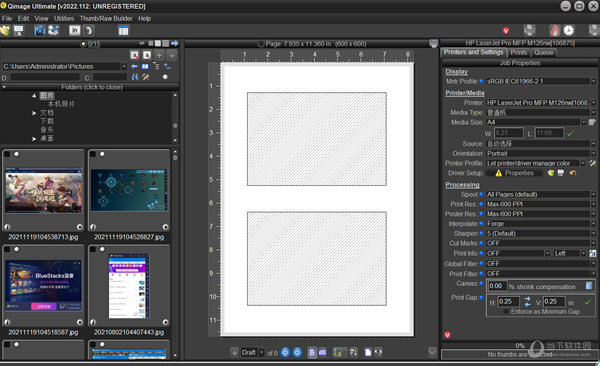The width and height of the screenshot is (600, 366).
Task: Click the Printers and Settings tab
Action: pos(473,52)
